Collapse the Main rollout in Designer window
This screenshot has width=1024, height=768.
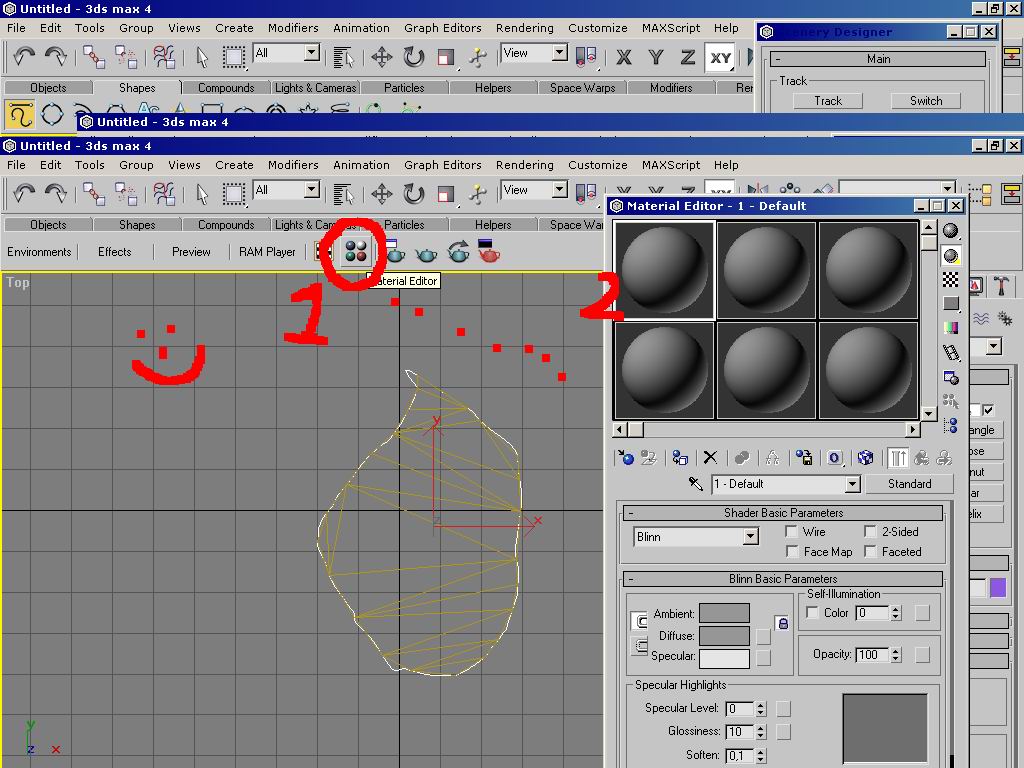click(x=878, y=59)
